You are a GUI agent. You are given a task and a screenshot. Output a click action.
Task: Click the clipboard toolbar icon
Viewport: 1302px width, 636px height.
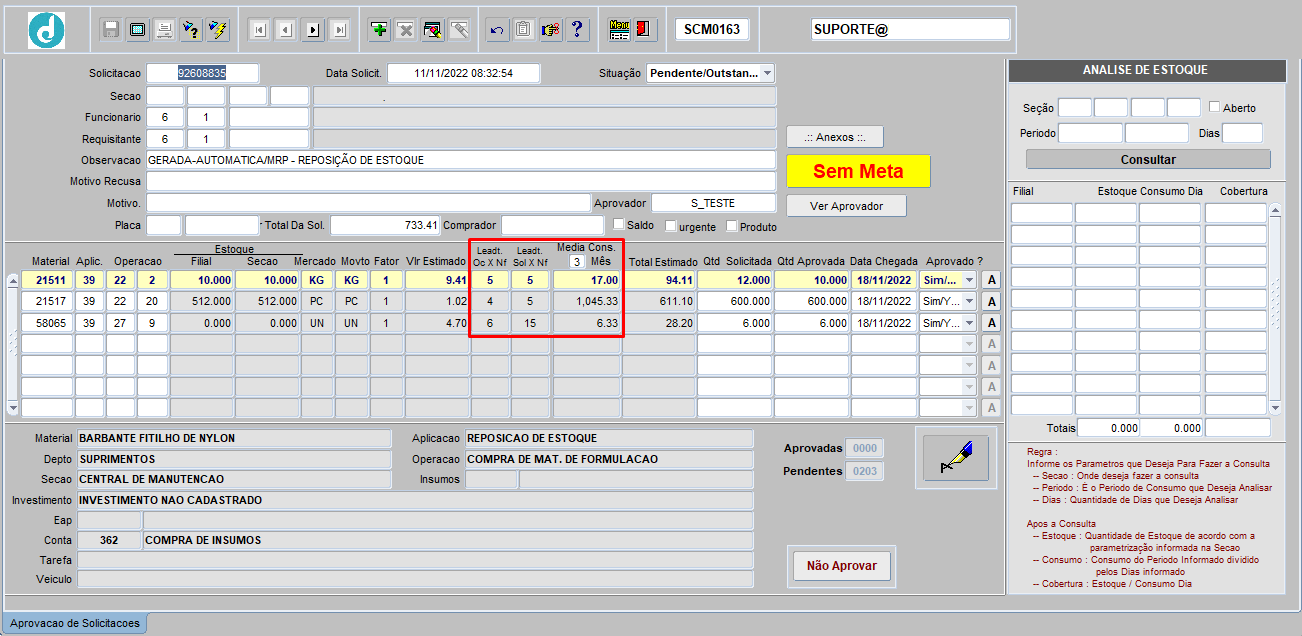click(x=523, y=30)
